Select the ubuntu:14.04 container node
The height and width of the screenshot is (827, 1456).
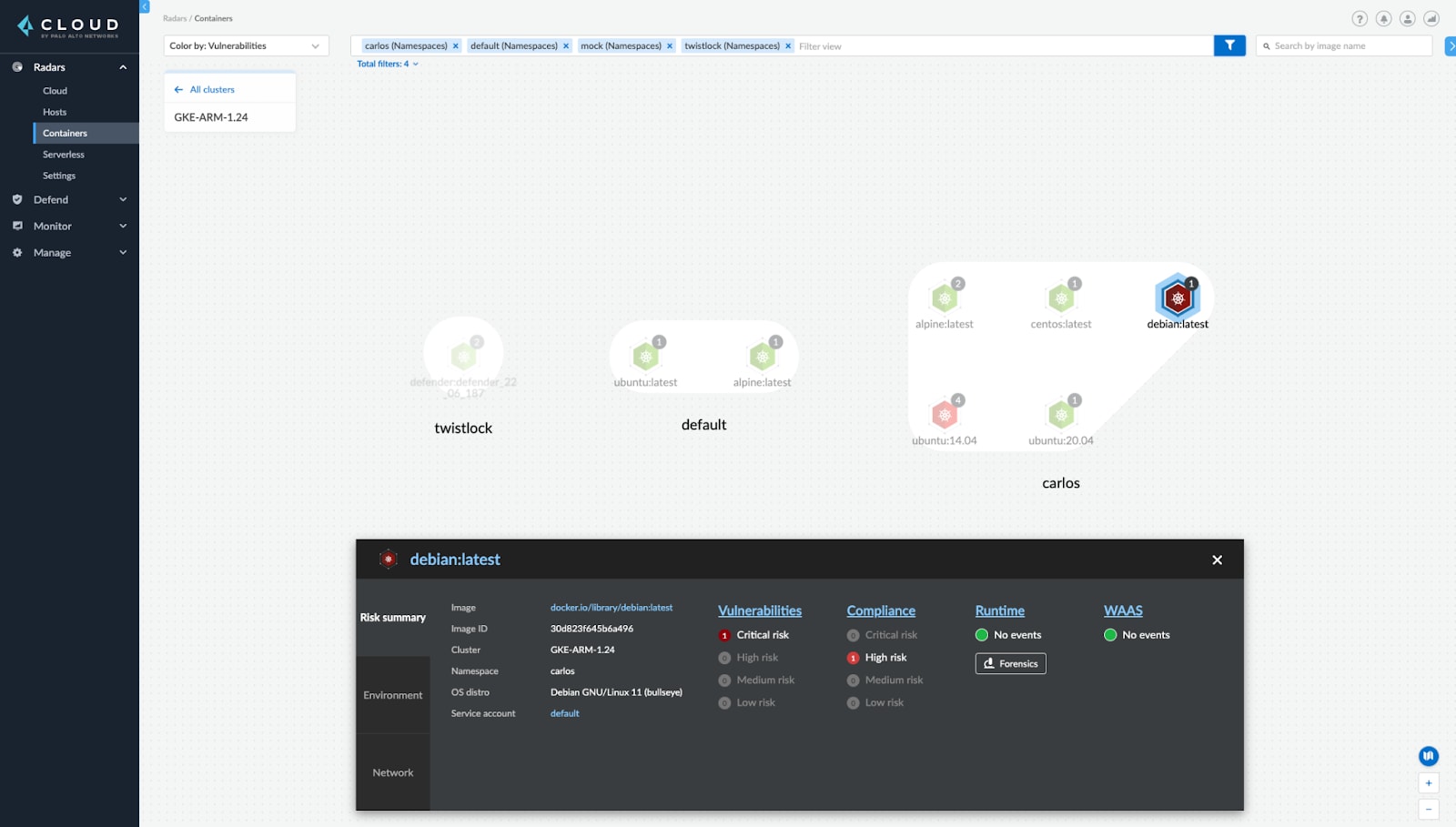tap(945, 415)
